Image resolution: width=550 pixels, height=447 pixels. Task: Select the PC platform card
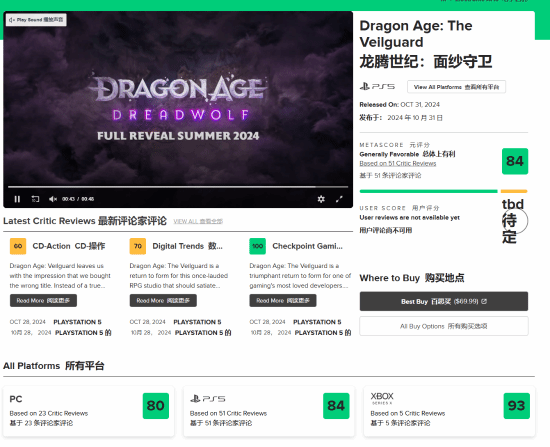pyautogui.click(x=88, y=411)
